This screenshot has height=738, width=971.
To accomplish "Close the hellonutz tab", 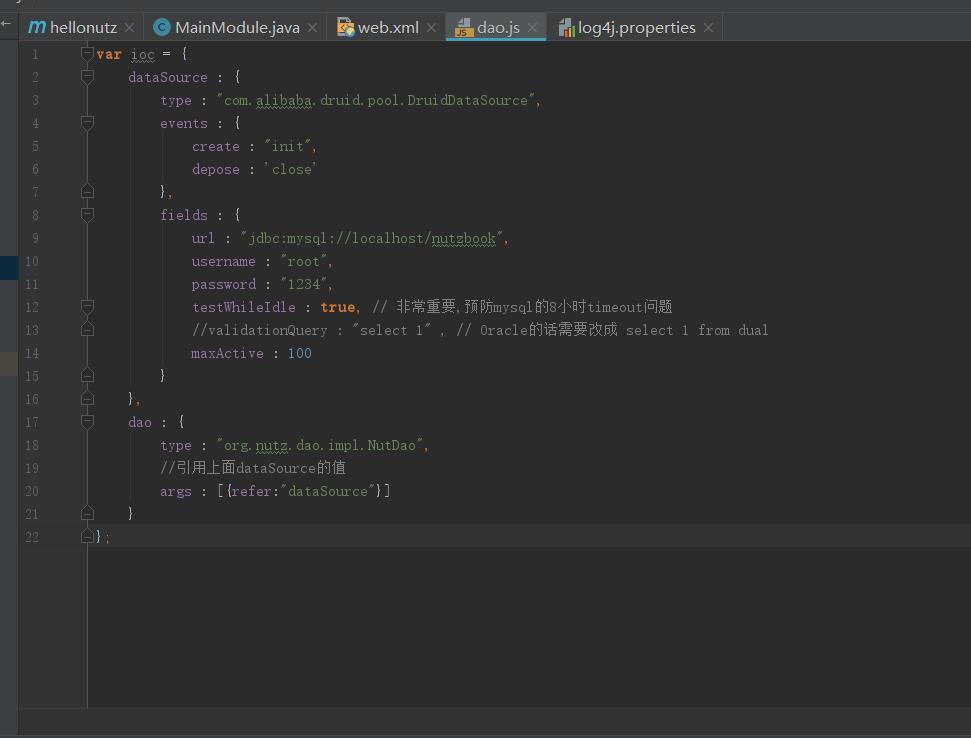I will [x=129, y=28].
